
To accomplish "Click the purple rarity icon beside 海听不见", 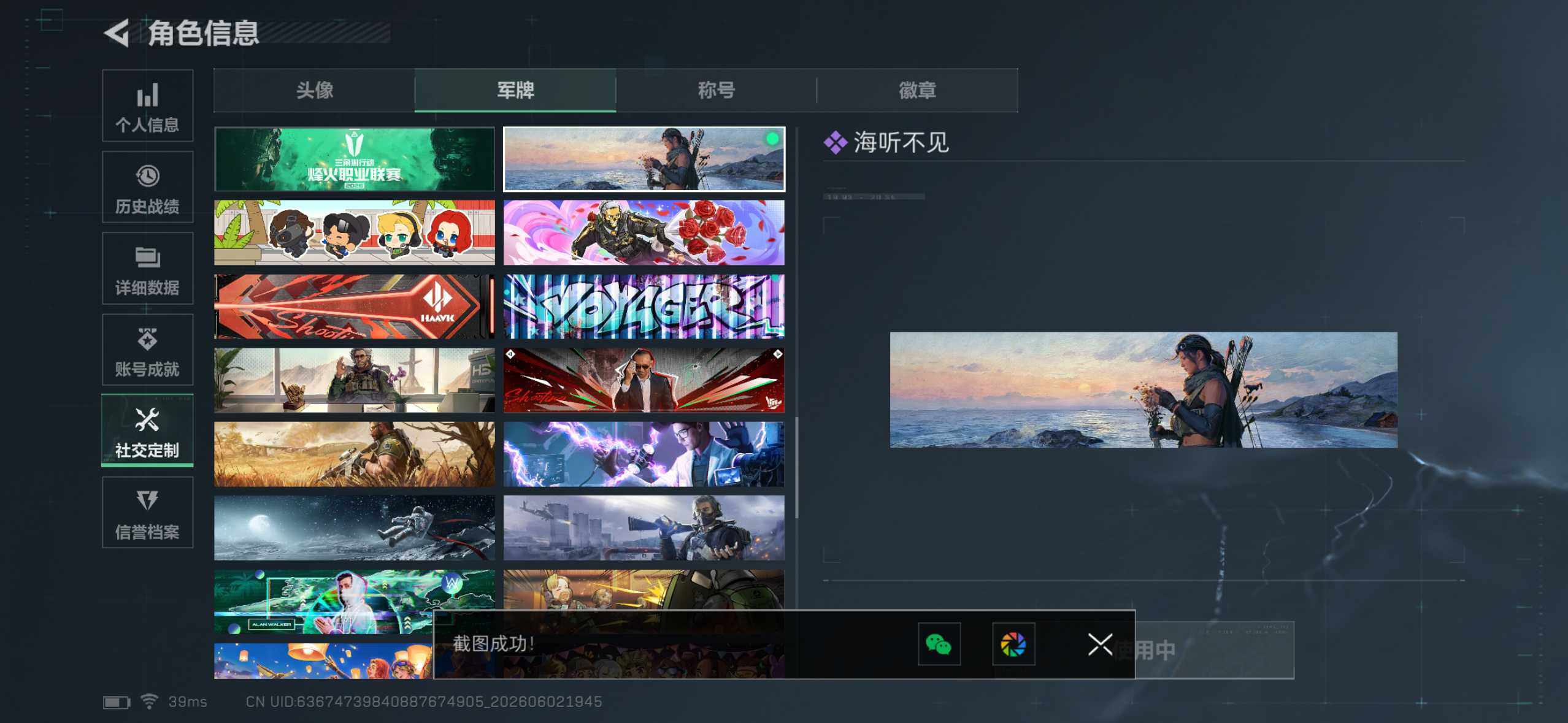I will point(836,143).
